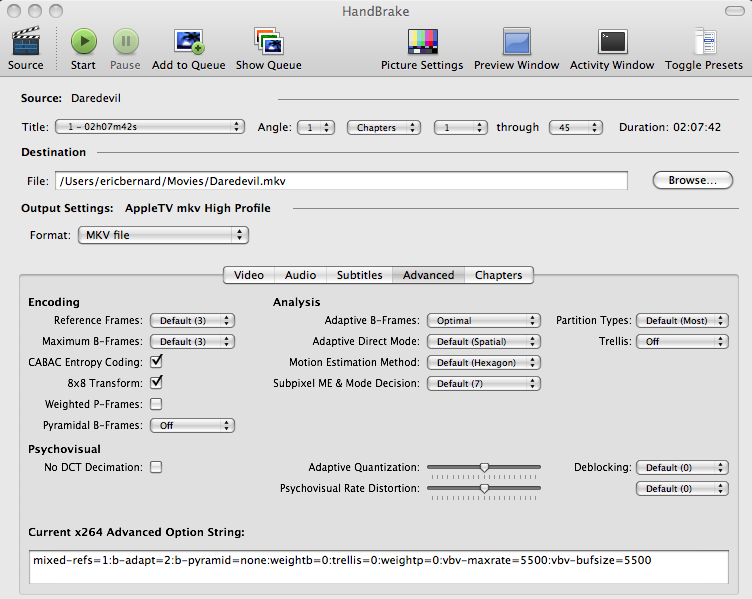Click the Browse... button
752x599 pixels.
click(693, 180)
